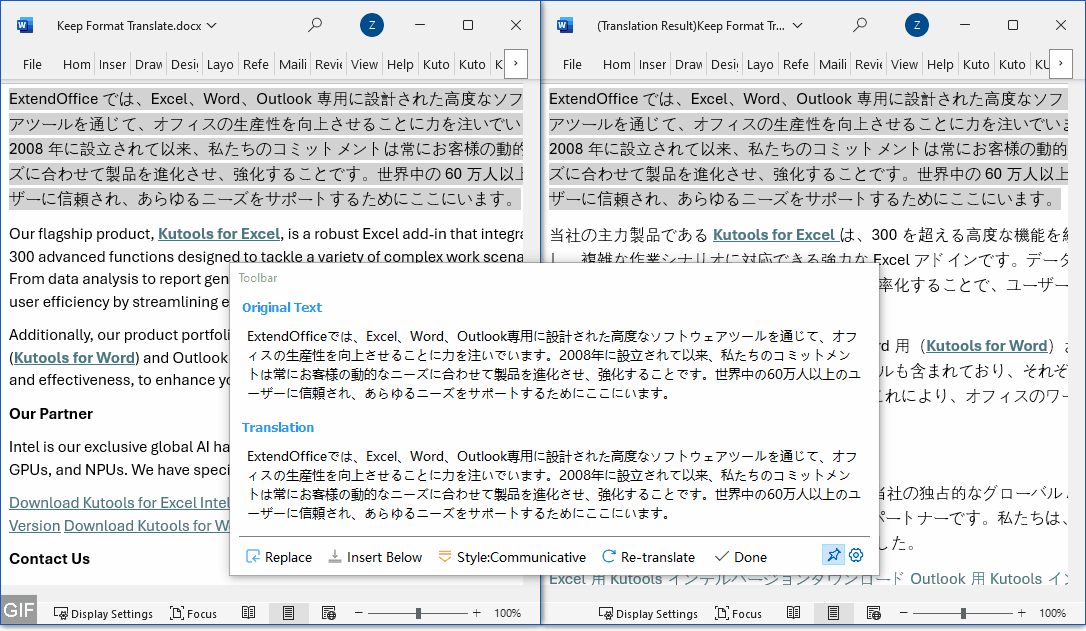Open Help tab in right window
The width and height of the screenshot is (1086, 631).
coord(940,64)
